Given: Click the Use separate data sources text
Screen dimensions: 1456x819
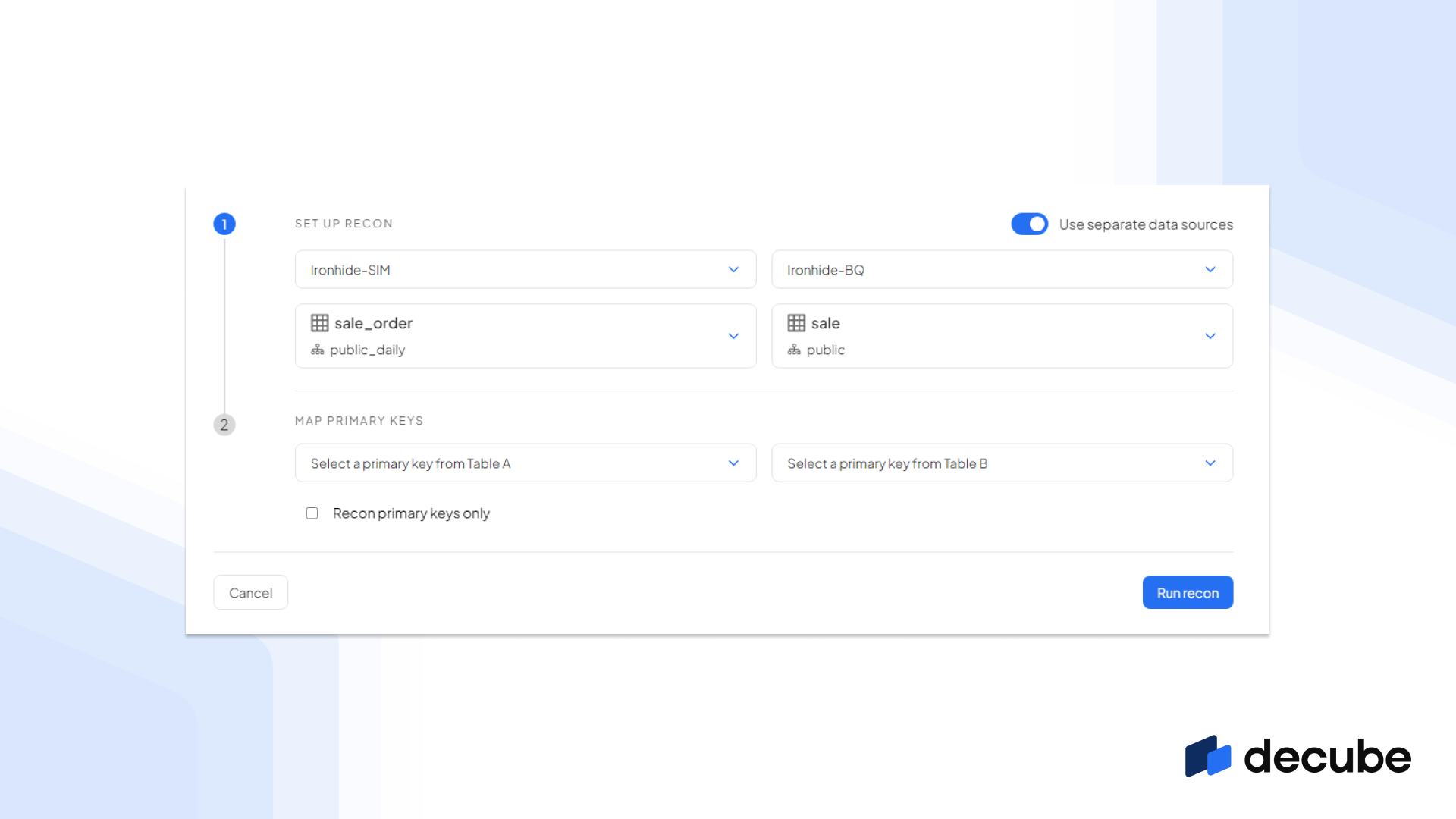Looking at the screenshot, I should [x=1145, y=224].
